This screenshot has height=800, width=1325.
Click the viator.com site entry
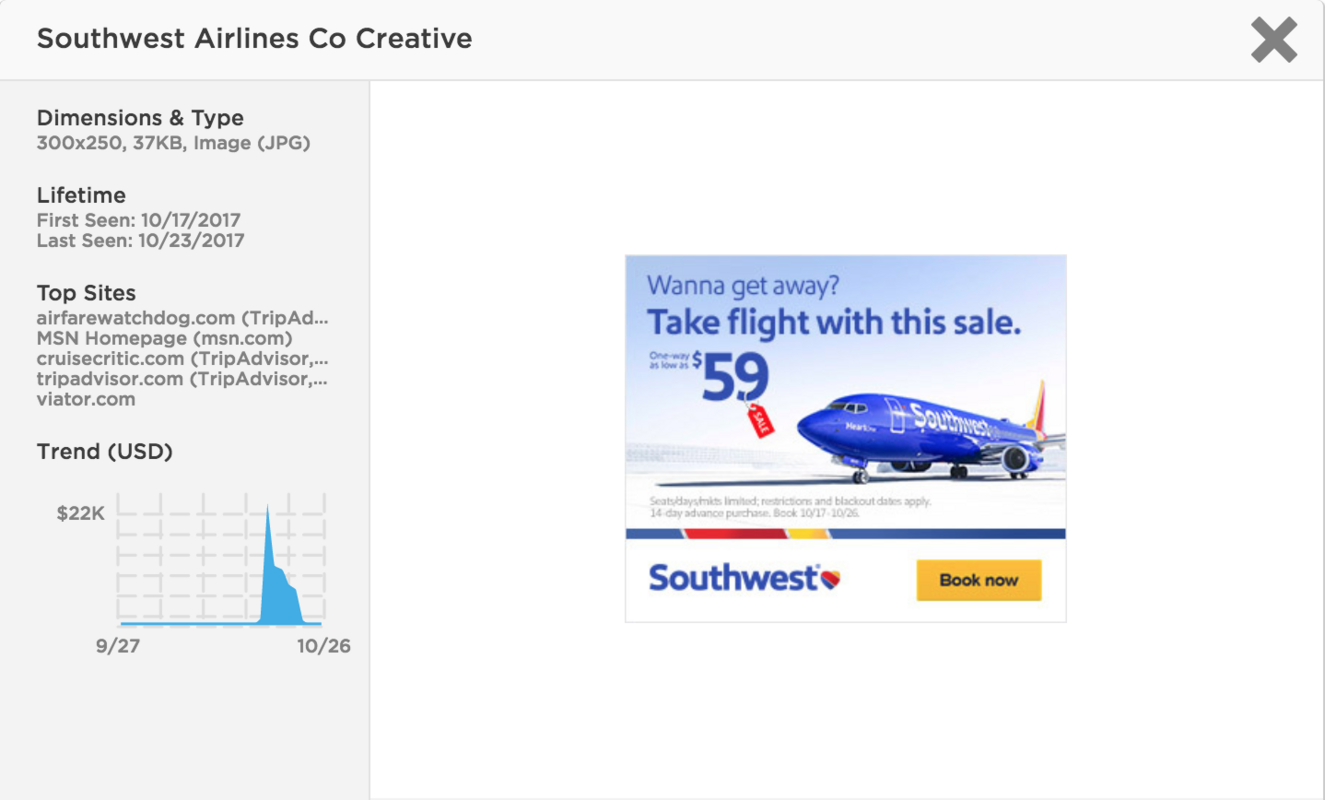(x=86, y=399)
